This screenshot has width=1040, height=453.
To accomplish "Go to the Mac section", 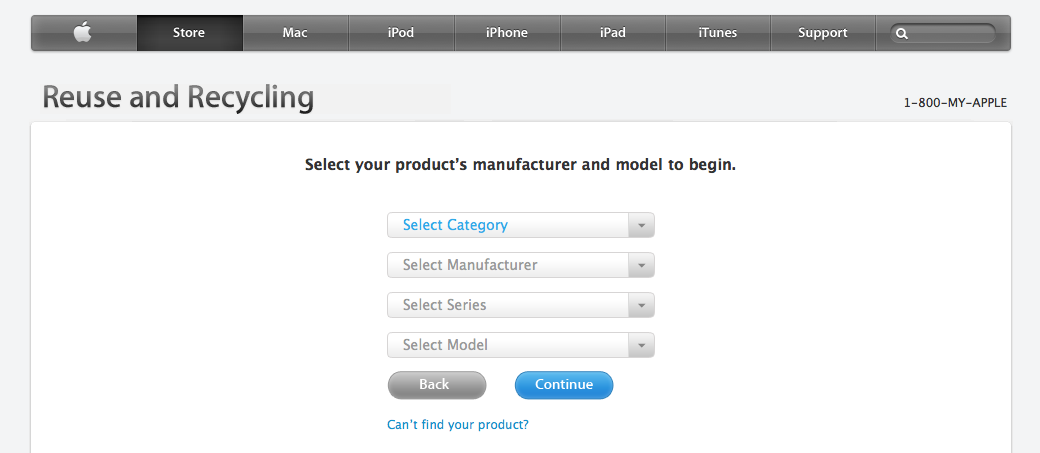I will coord(295,32).
